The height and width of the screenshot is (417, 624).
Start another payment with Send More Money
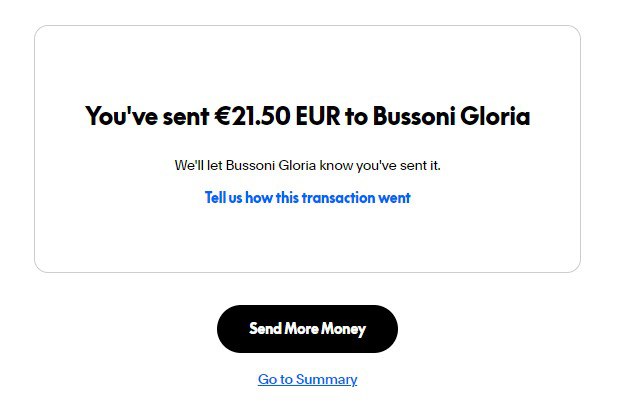307,329
